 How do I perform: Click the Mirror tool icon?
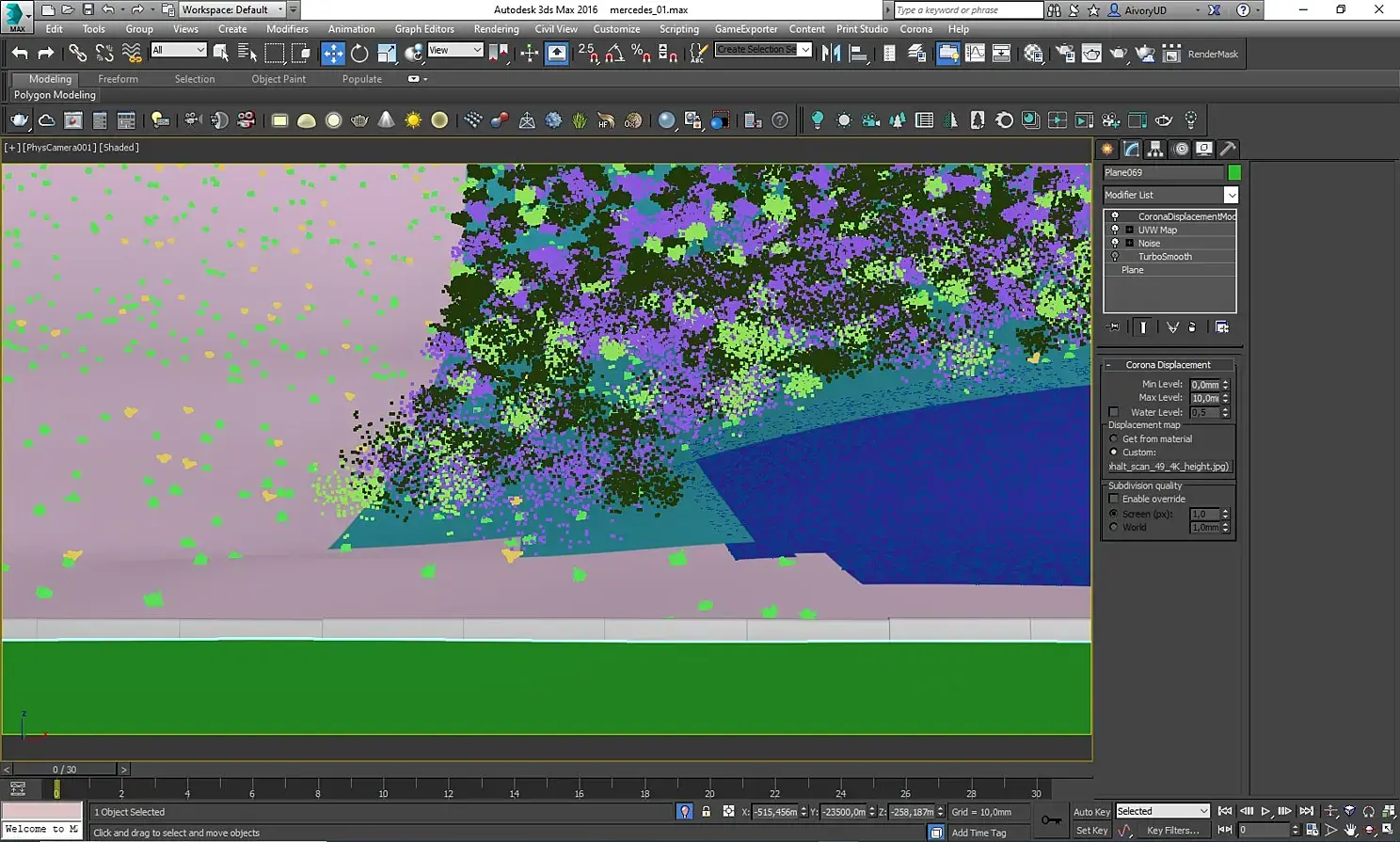point(831,54)
